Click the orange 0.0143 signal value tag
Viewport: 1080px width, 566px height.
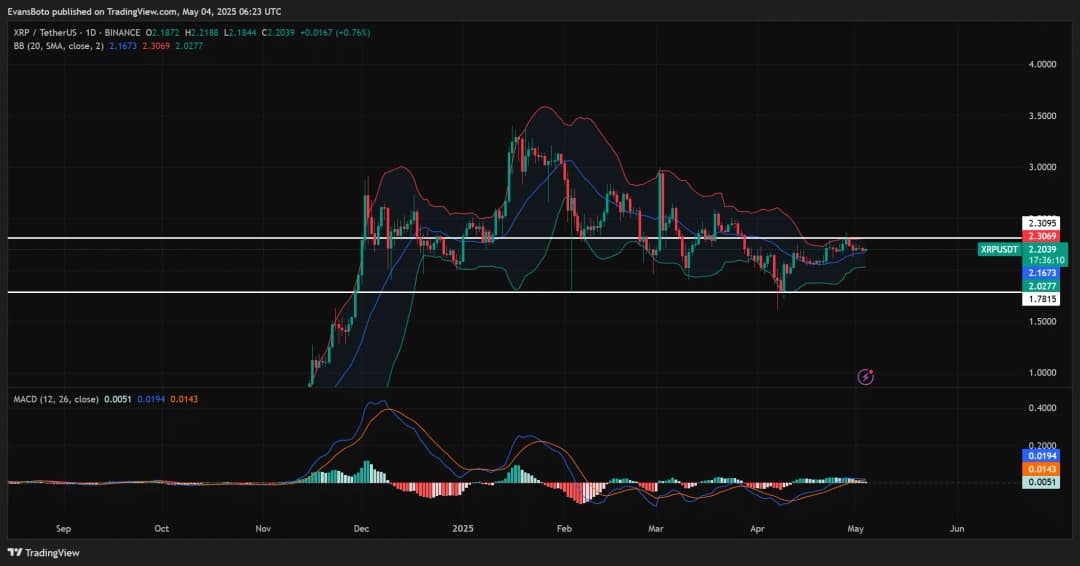[1040, 468]
